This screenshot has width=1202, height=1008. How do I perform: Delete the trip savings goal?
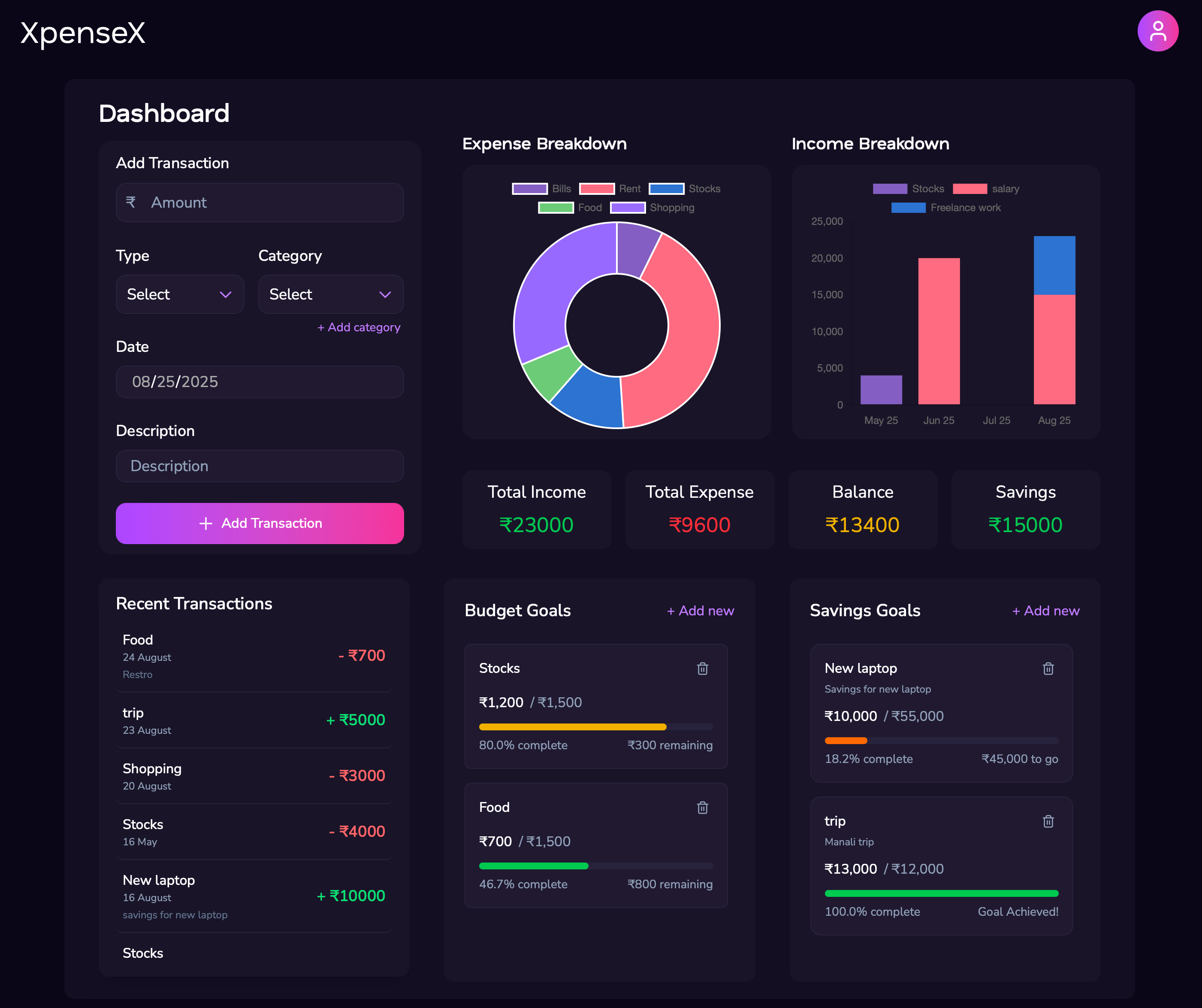click(x=1048, y=821)
